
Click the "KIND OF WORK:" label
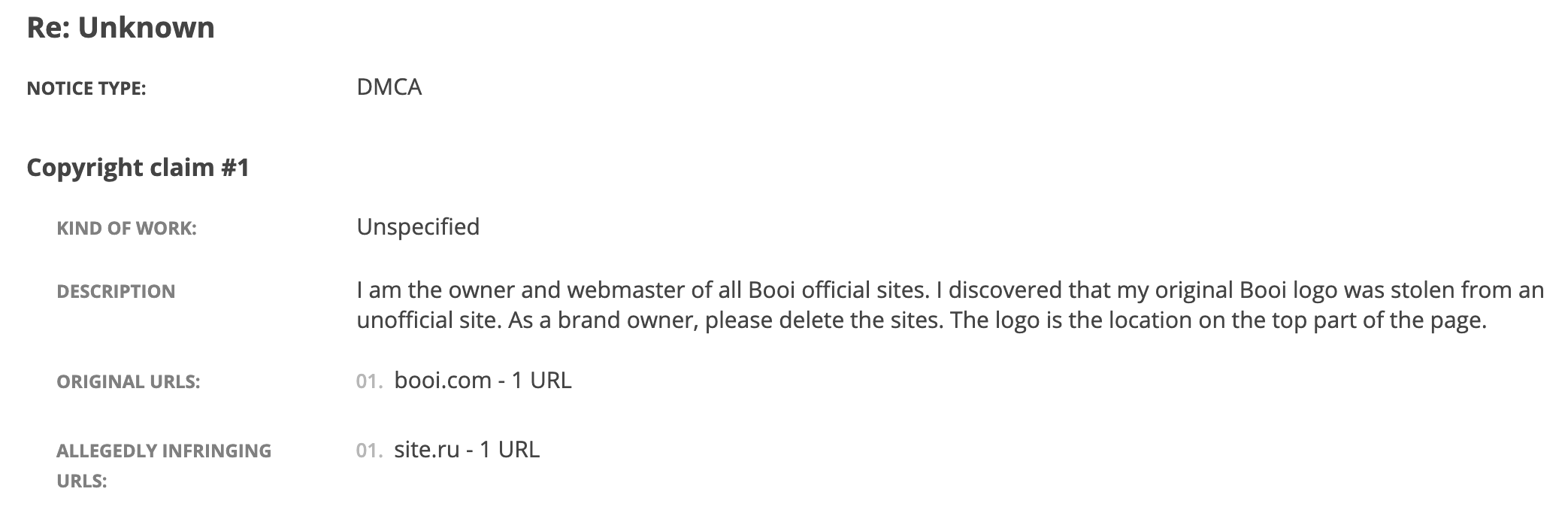coord(126,229)
